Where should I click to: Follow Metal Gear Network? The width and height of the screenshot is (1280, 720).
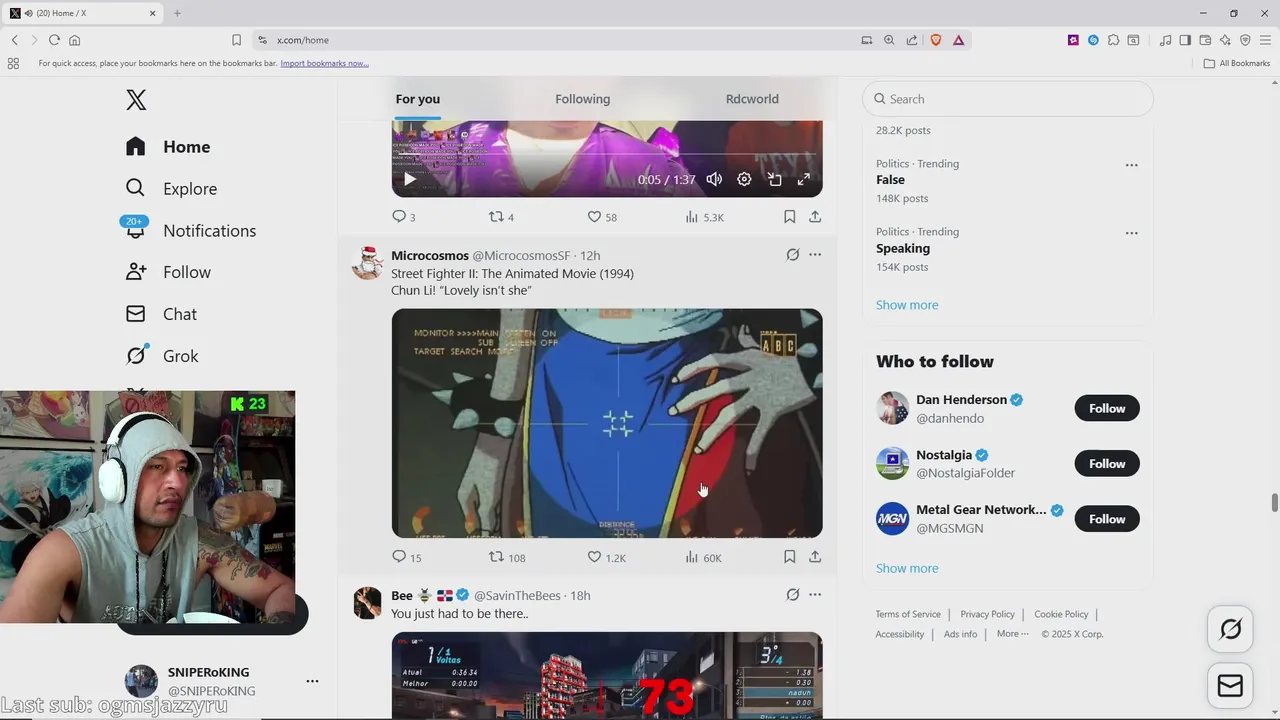[x=1107, y=519]
